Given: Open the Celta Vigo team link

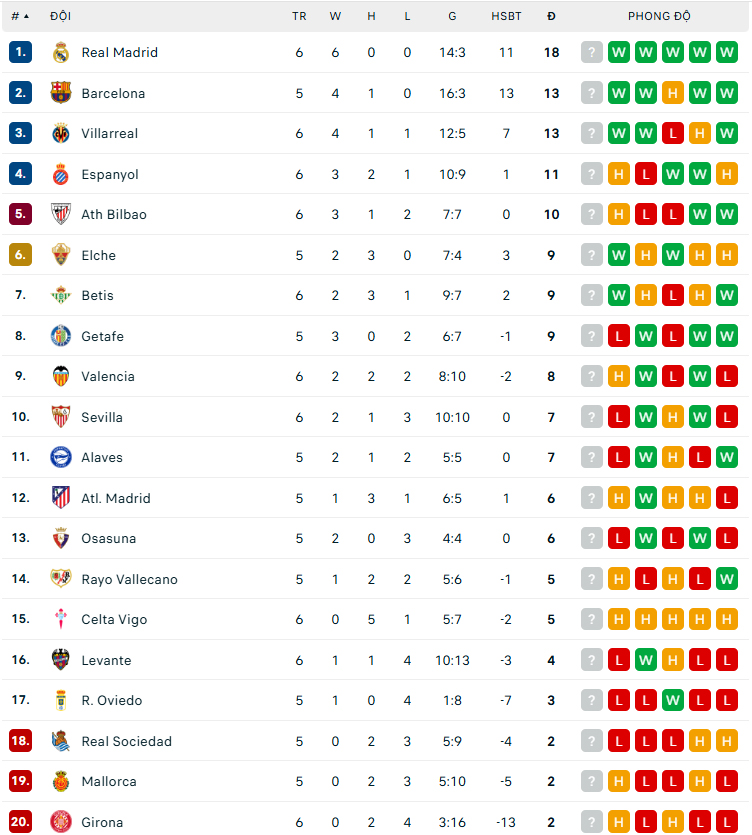Looking at the screenshot, I should pyautogui.click(x=114, y=619).
